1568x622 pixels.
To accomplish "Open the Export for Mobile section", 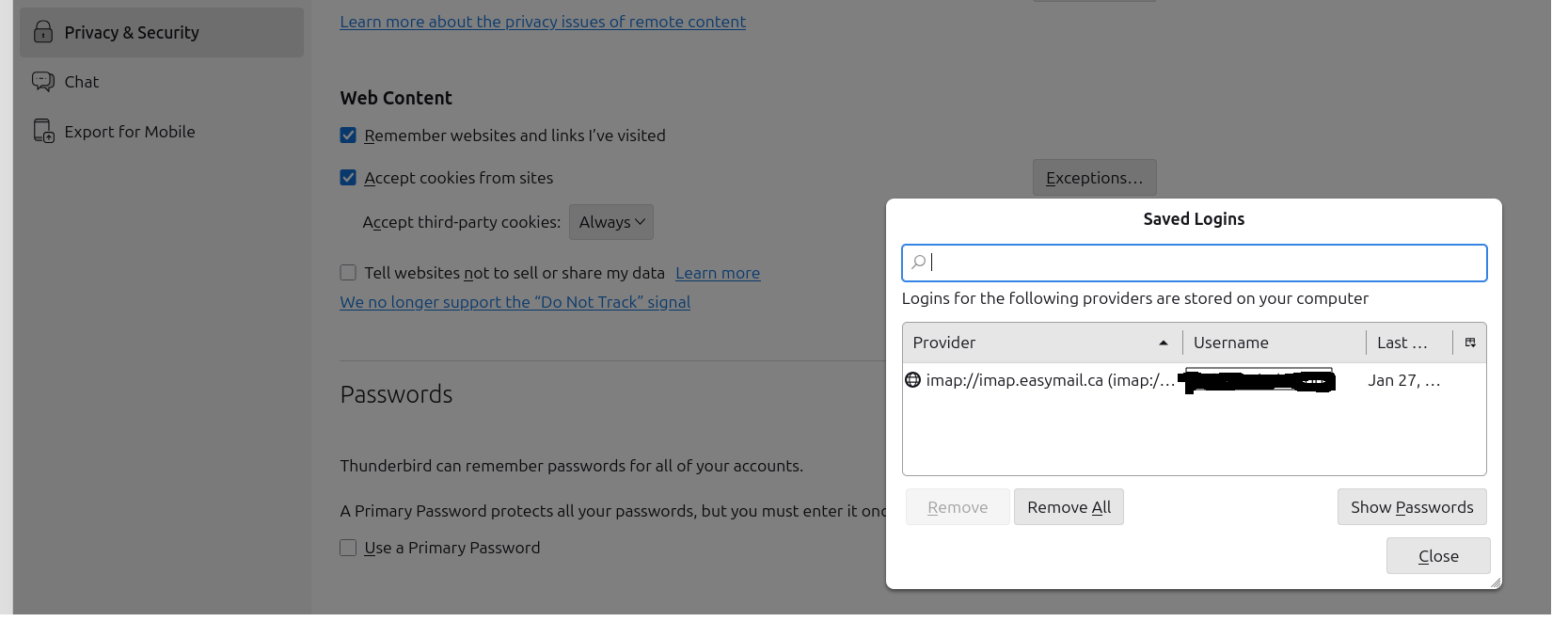I will pyautogui.click(x=130, y=132).
